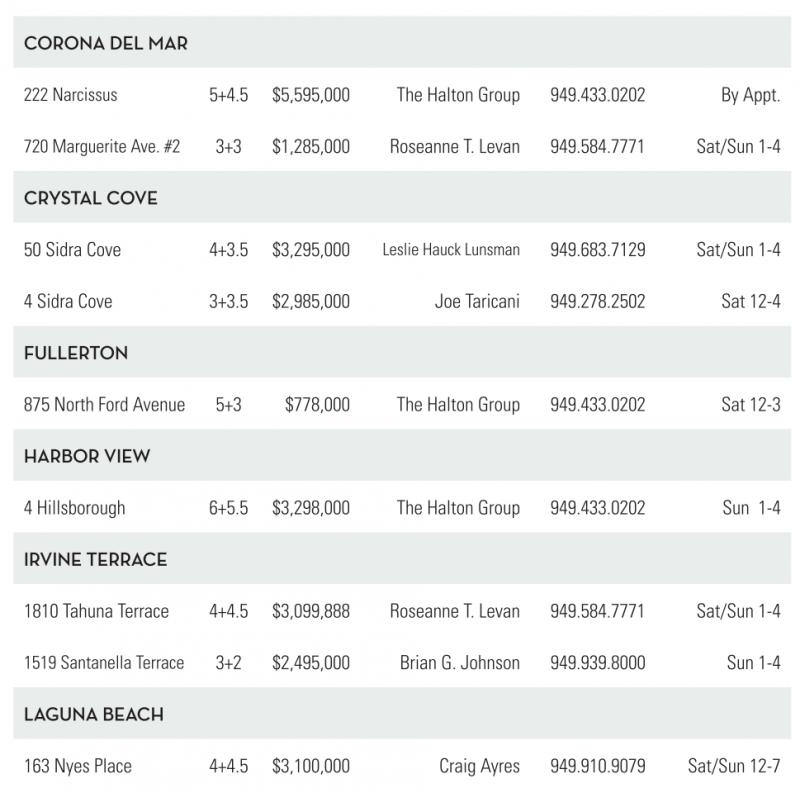
Task: Open the 1519 Santanella Terrace listing
Action: tap(104, 663)
